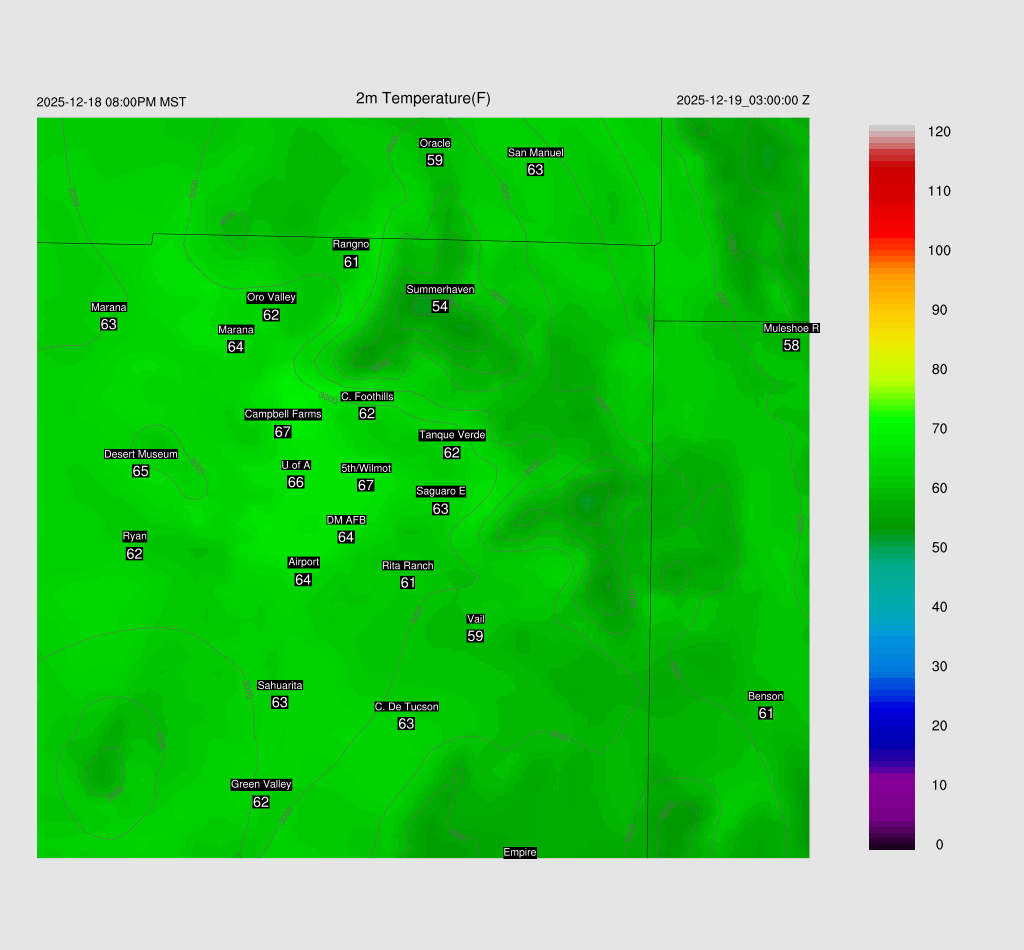
Task: Select the Green Valley station label
Action: point(261,784)
